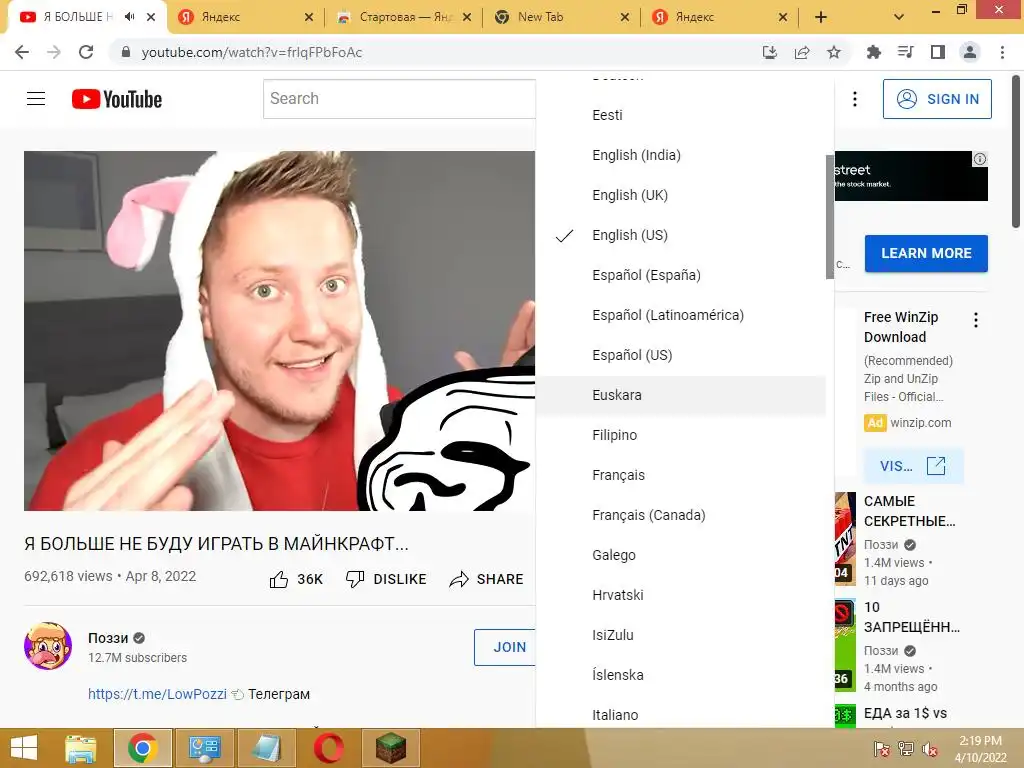Viewport: 1024px width, 768px height.
Task: Click the ad info icon on banner
Action: [x=980, y=159]
